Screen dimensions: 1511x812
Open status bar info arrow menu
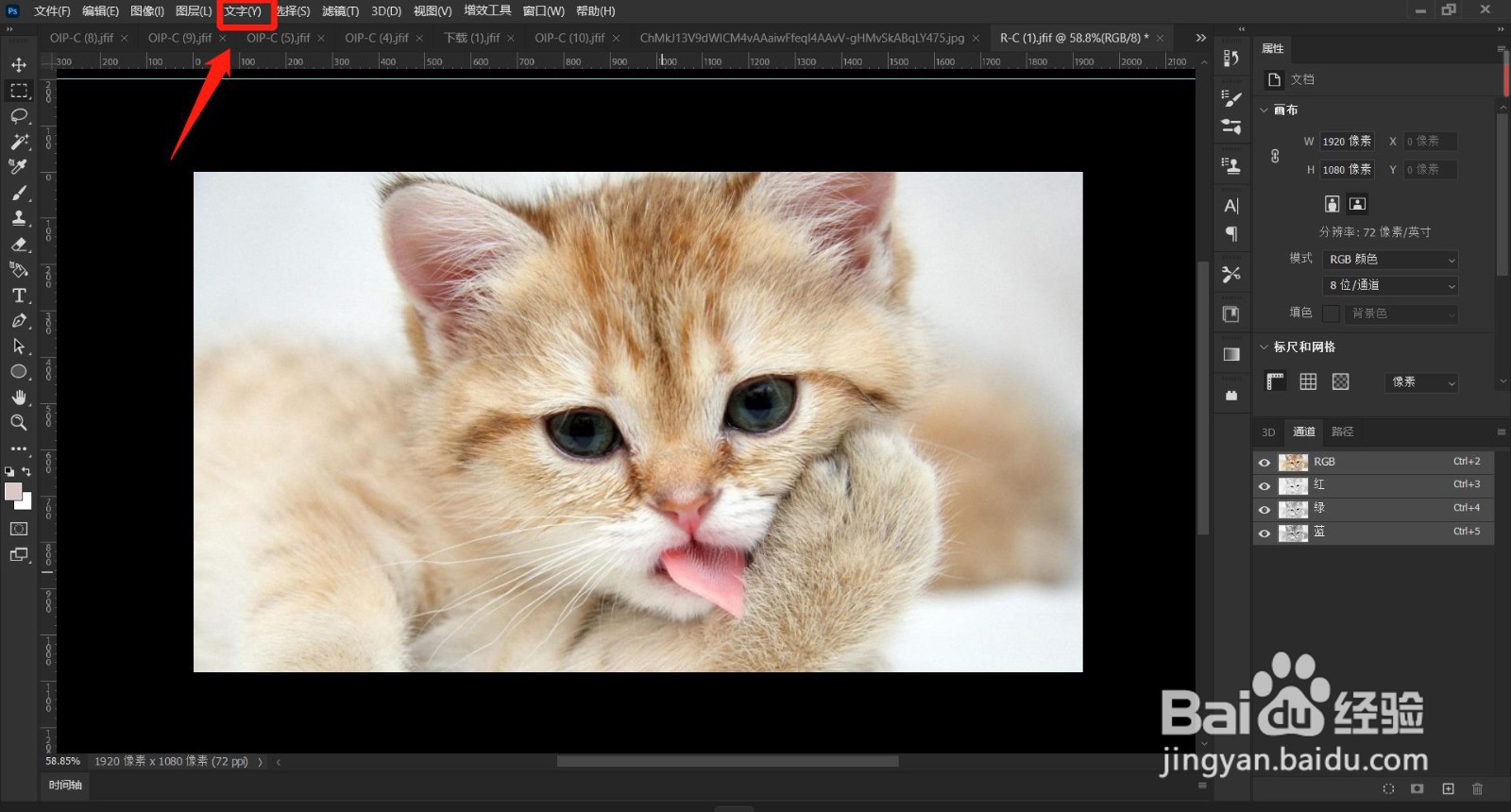pos(261,761)
